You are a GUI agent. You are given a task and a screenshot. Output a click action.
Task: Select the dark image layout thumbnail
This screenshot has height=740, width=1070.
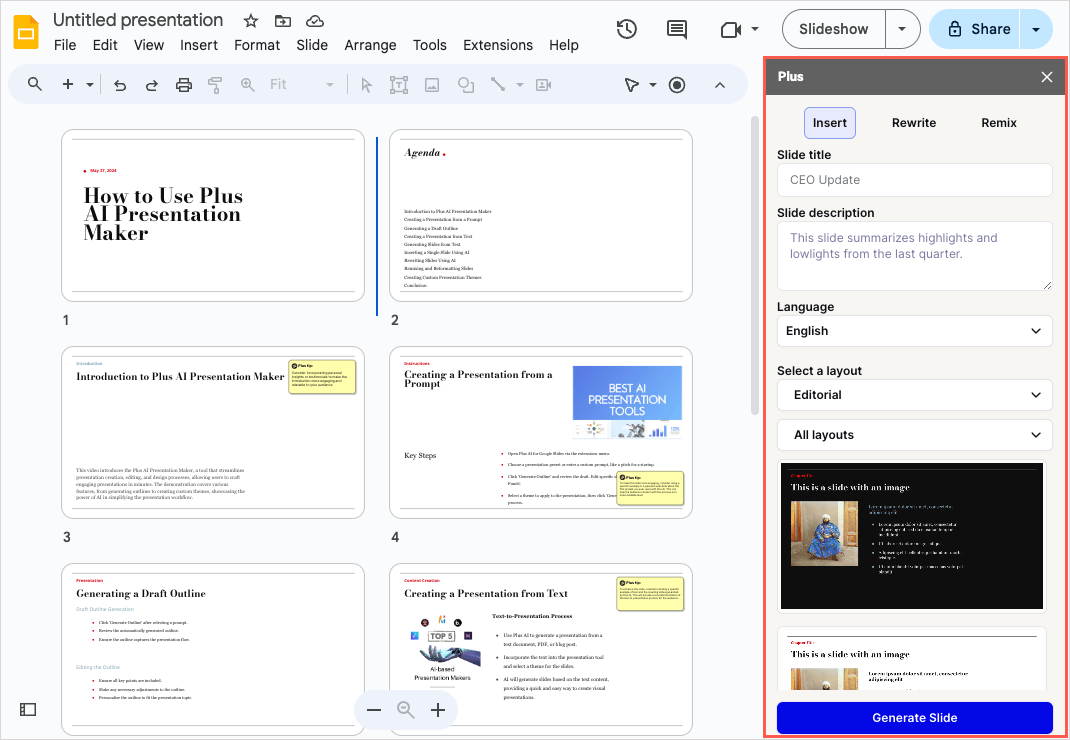[x=912, y=536]
